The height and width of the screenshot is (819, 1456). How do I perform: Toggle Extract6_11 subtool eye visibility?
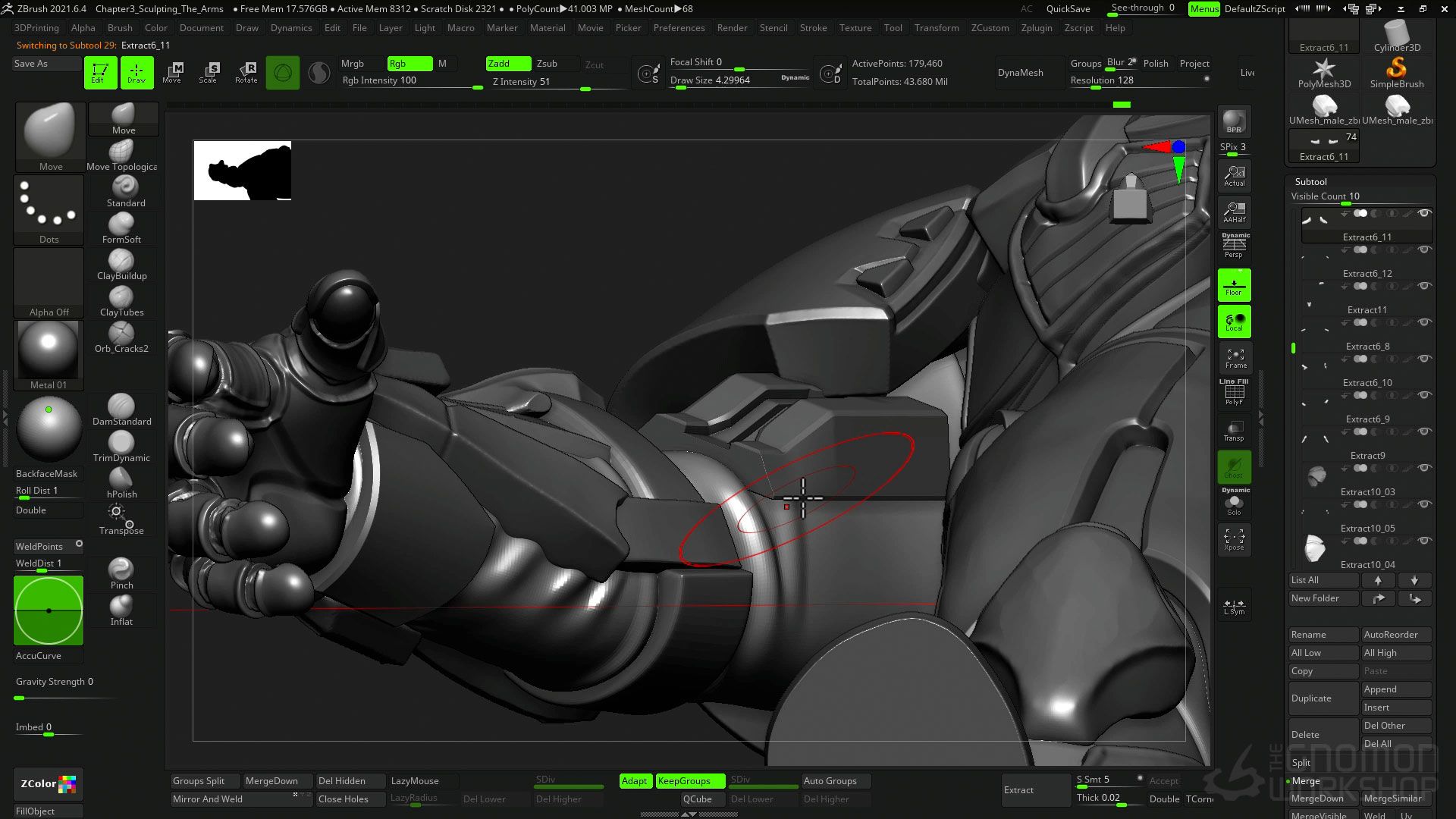[x=1424, y=214]
